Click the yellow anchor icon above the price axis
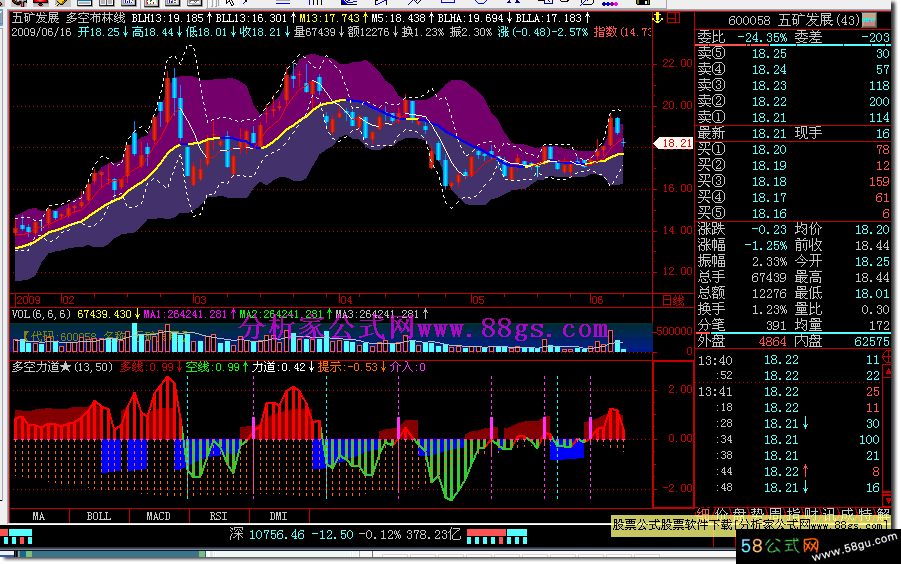This screenshot has width=901, height=564. tap(658, 18)
